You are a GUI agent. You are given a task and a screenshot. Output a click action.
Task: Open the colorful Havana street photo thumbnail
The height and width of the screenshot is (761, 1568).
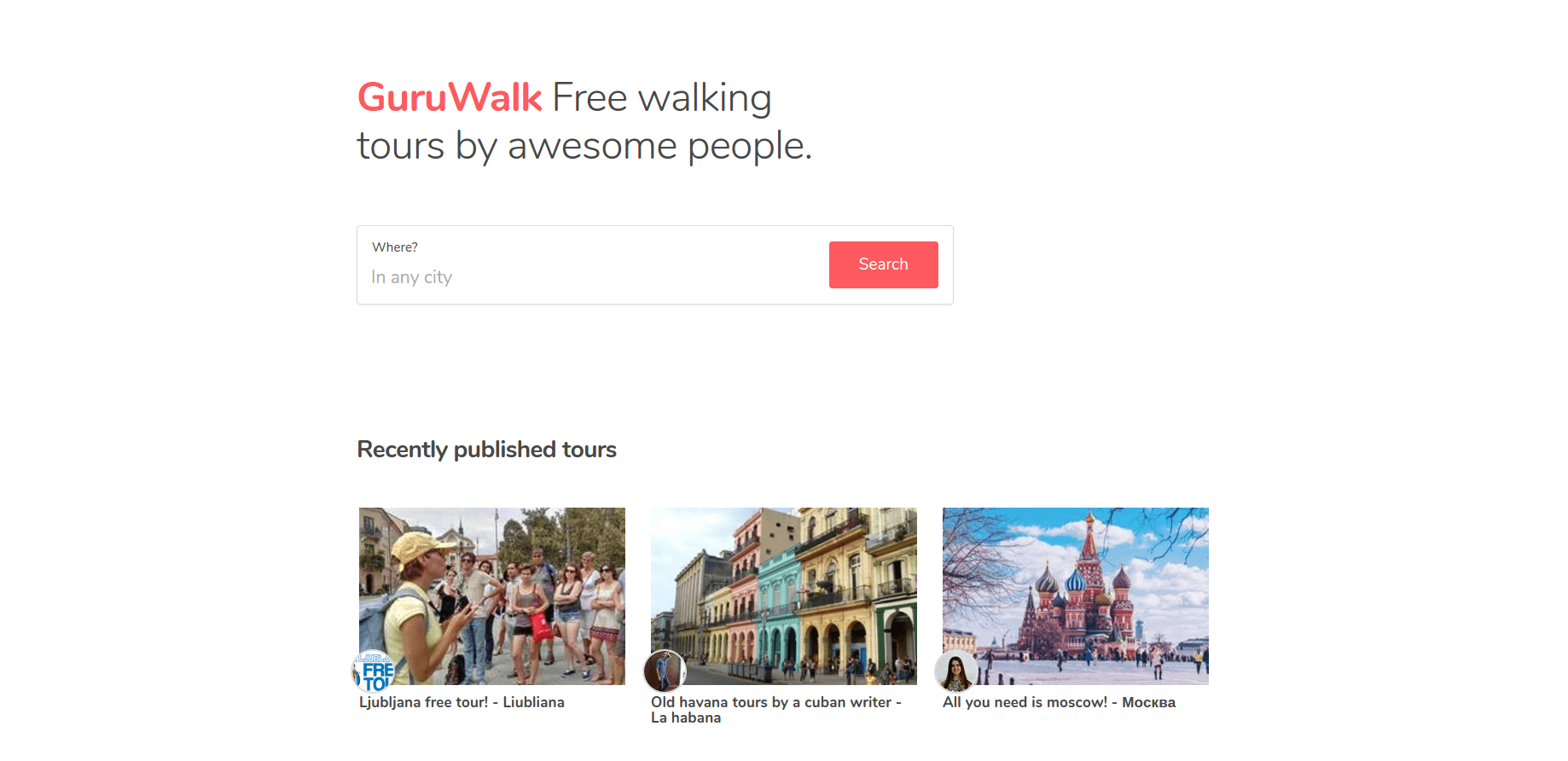[x=784, y=596]
